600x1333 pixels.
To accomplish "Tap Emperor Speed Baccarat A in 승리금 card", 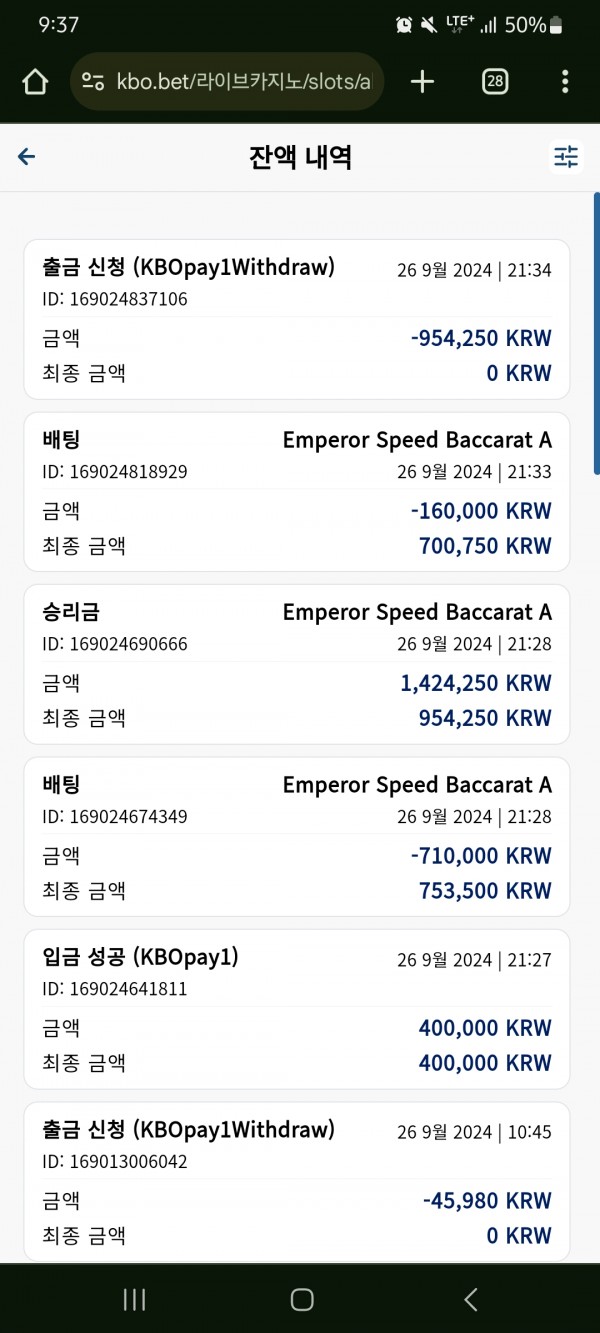I will click(417, 613).
